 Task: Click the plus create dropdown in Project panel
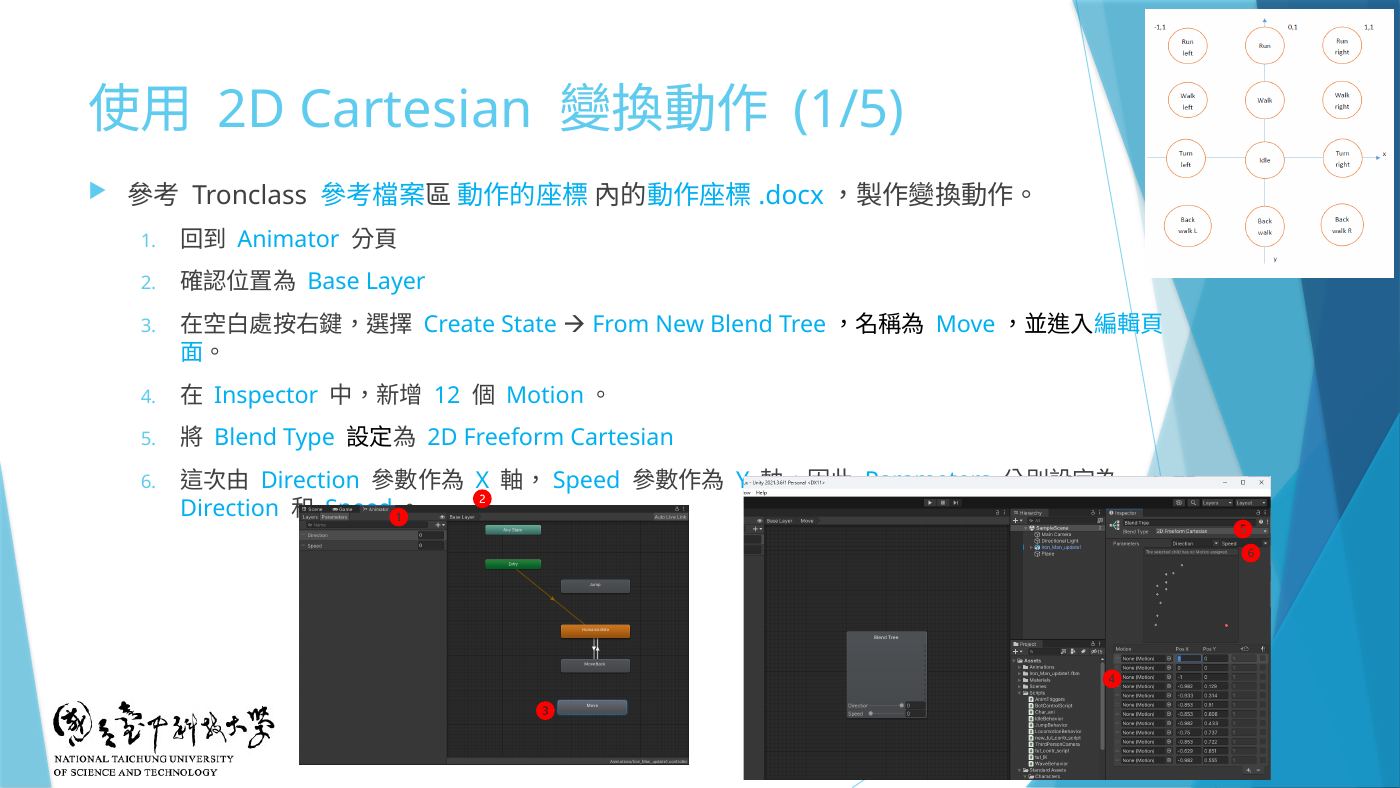pyautogui.click(x=1017, y=652)
